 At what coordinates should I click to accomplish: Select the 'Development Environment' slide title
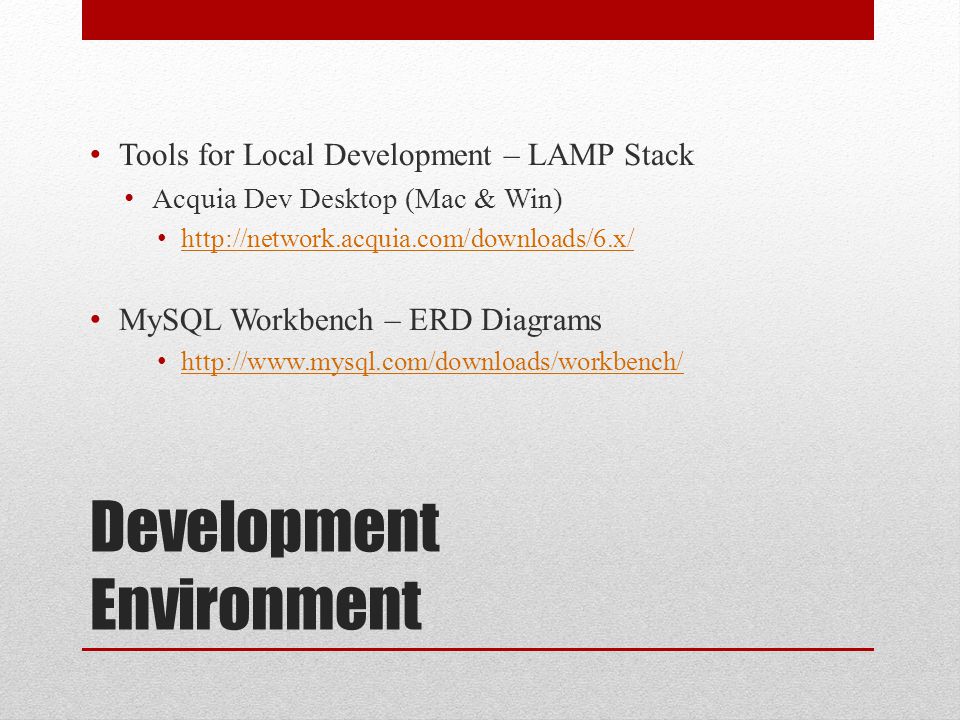[265, 565]
